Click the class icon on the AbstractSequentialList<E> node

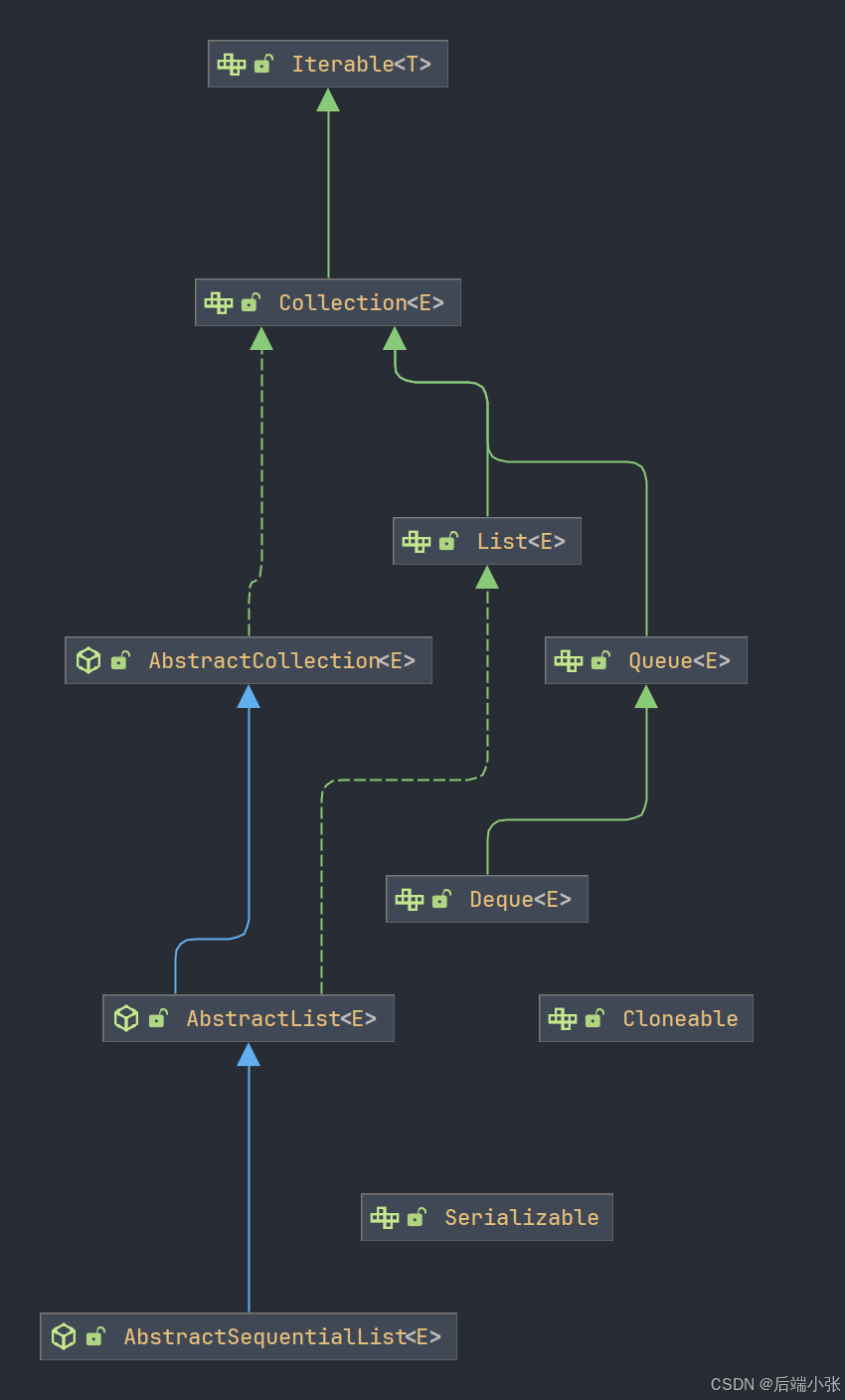click(64, 1336)
